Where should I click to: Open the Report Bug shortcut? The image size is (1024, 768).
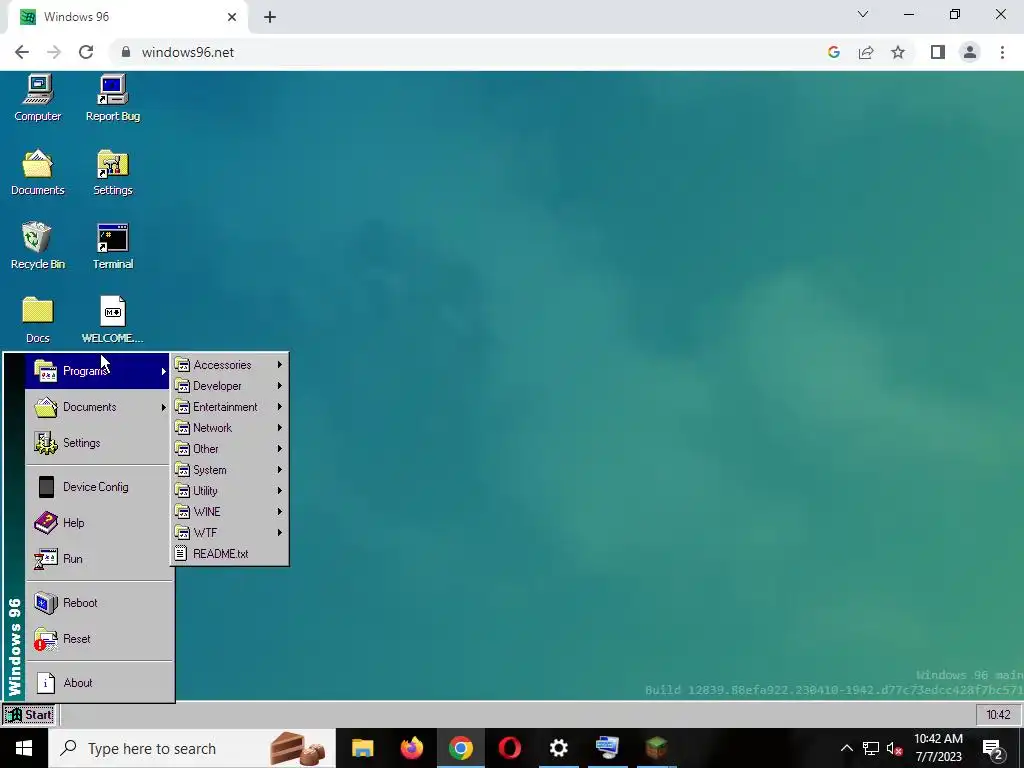[112, 98]
